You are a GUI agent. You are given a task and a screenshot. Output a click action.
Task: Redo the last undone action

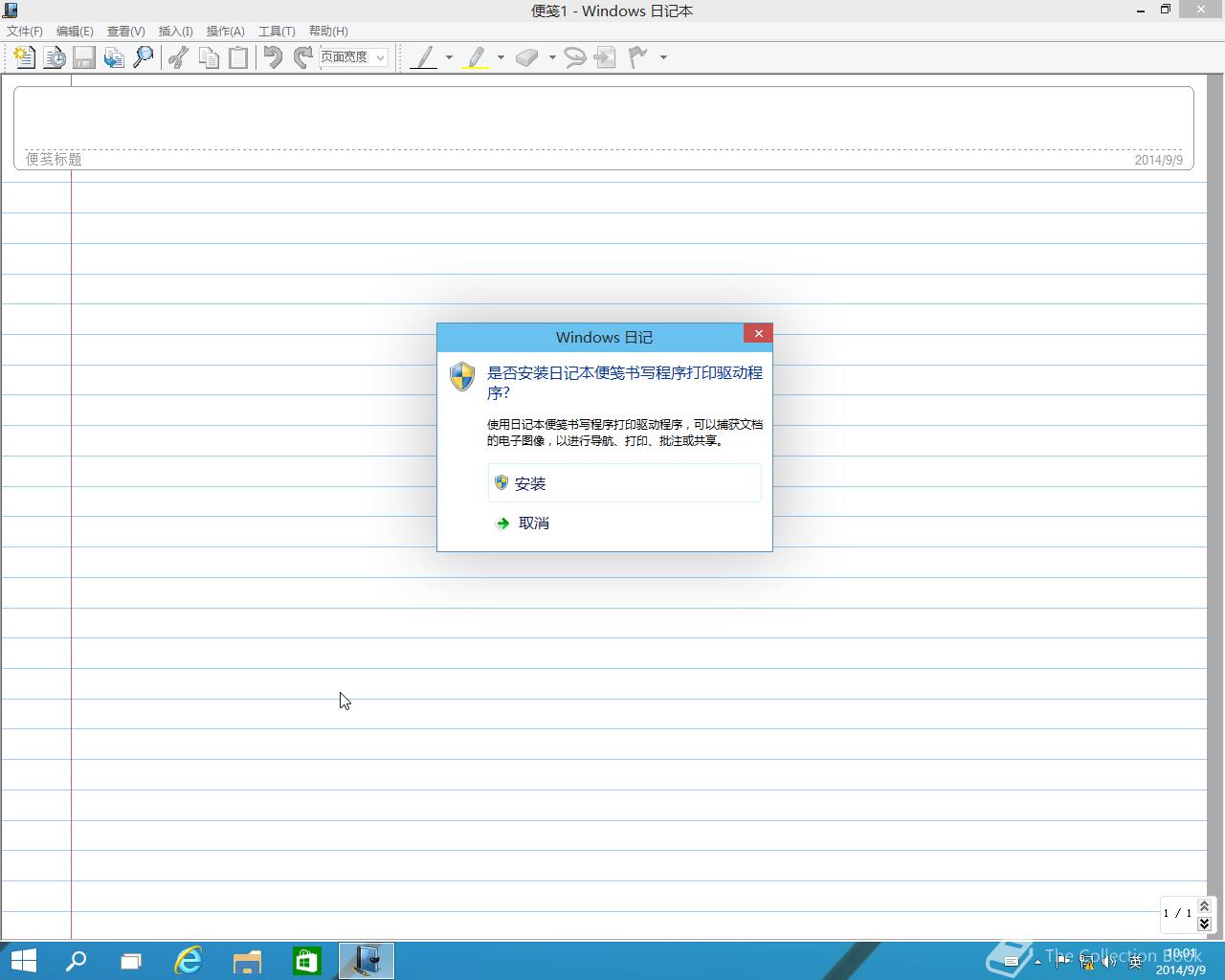pos(302,57)
